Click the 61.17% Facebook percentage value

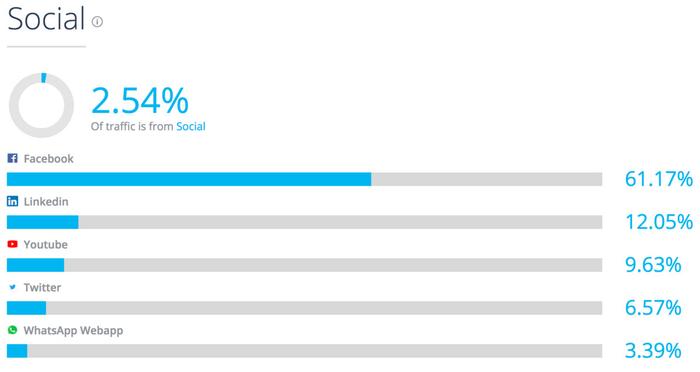point(659,179)
